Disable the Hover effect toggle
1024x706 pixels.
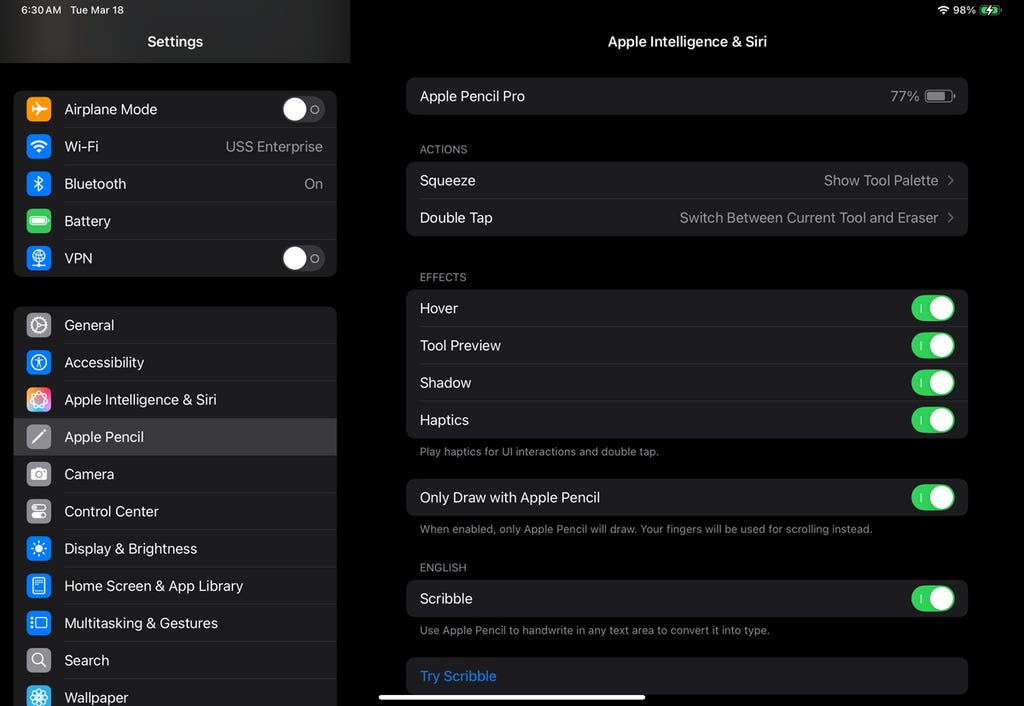[x=933, y=308]
